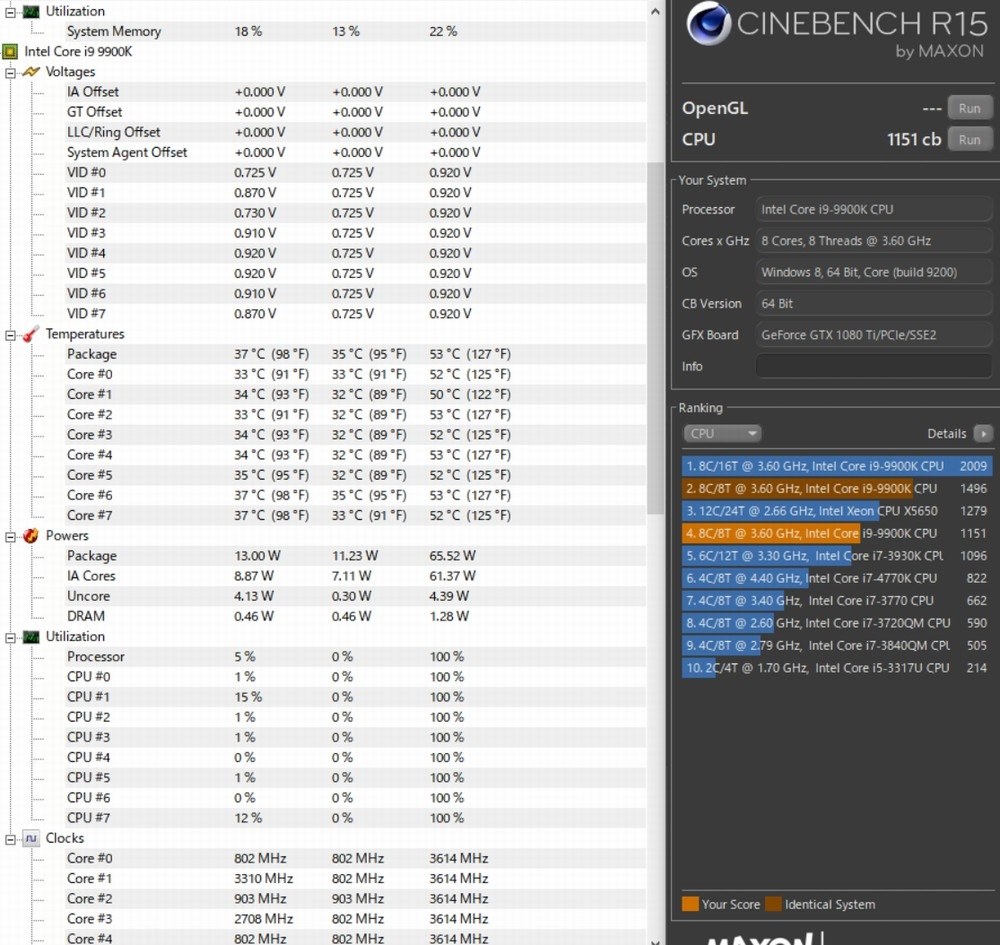Click the Temperatures thermometer icon

31,334
